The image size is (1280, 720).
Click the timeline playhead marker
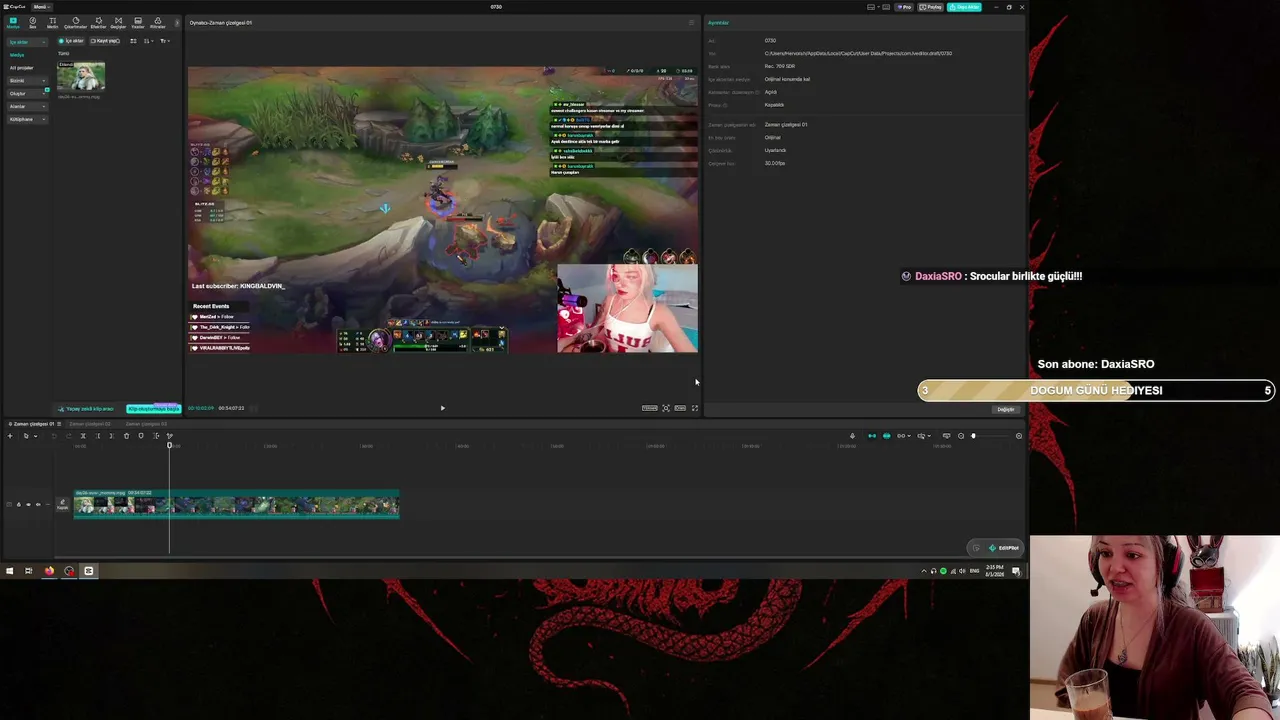[x=170, y=444]
